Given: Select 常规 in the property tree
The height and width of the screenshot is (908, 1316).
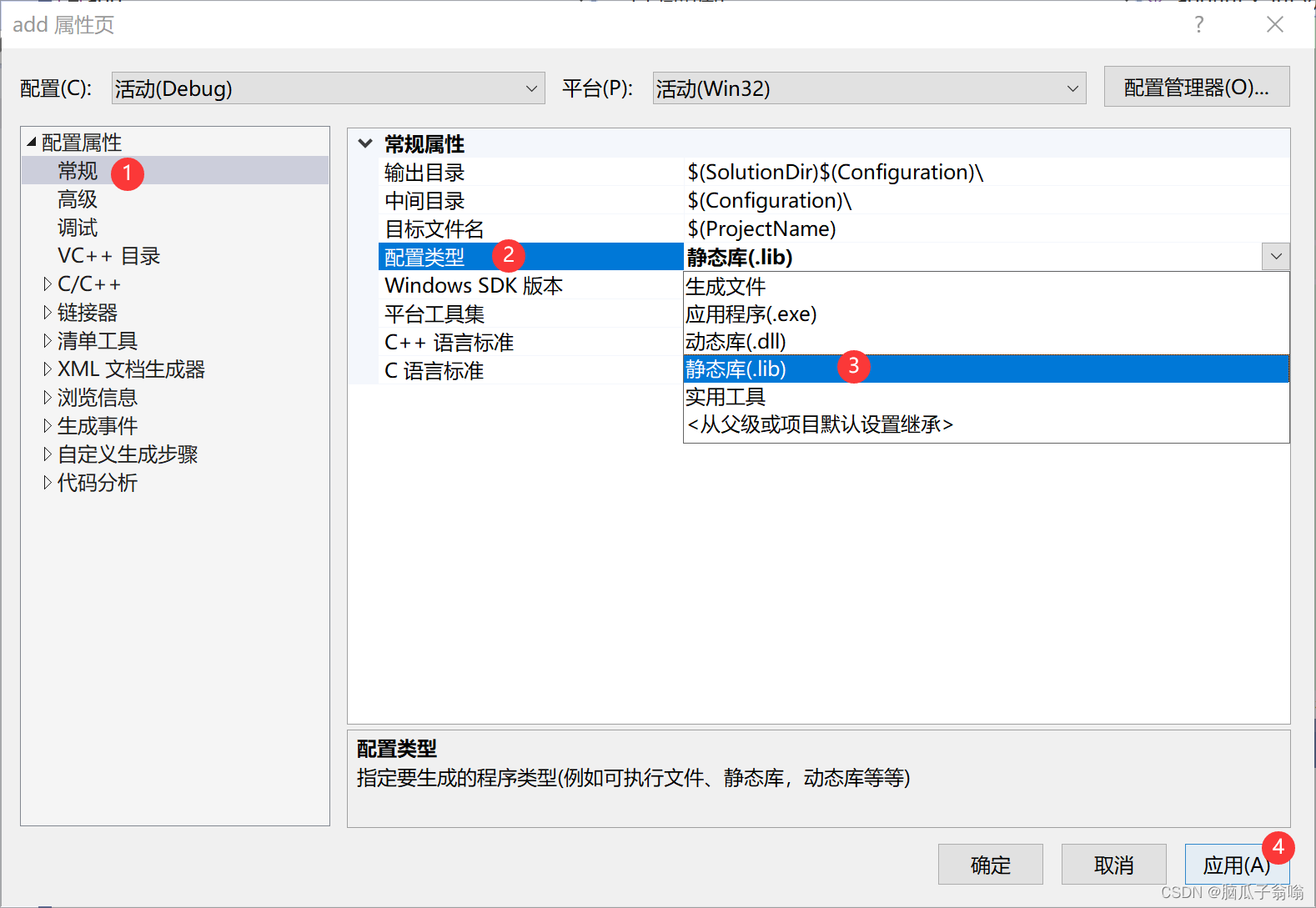Looking at the screenshot, I should (78, 171).
